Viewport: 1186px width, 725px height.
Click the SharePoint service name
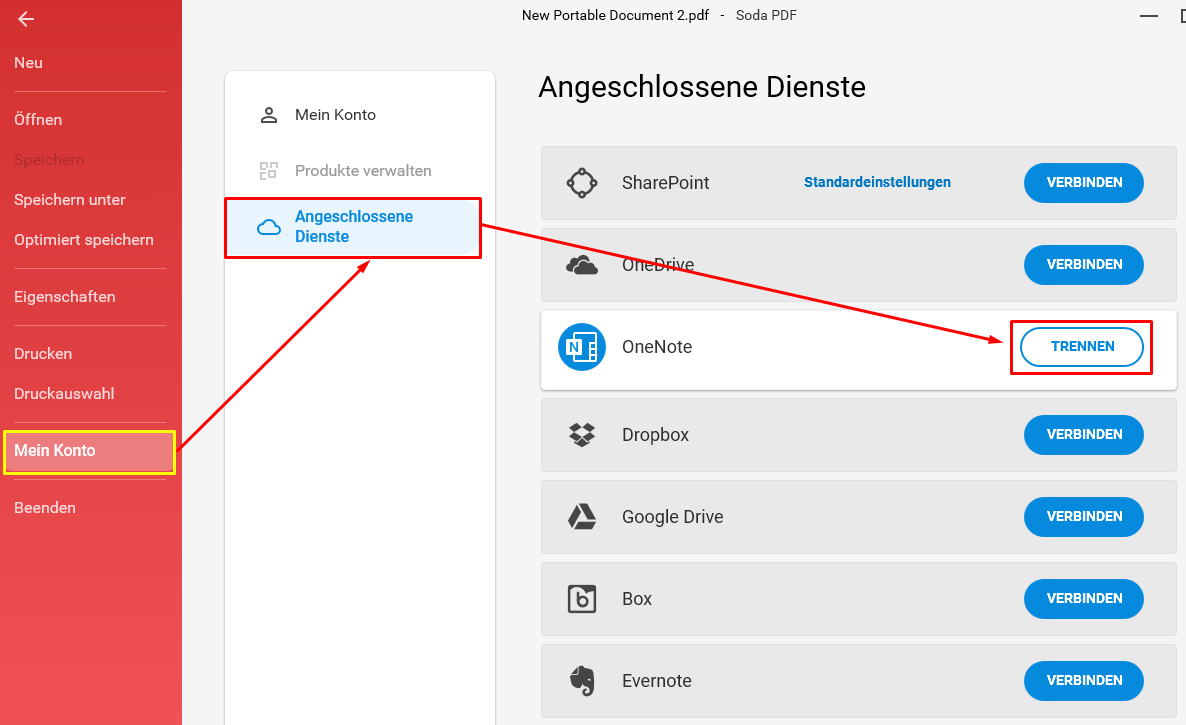point(666,183)
